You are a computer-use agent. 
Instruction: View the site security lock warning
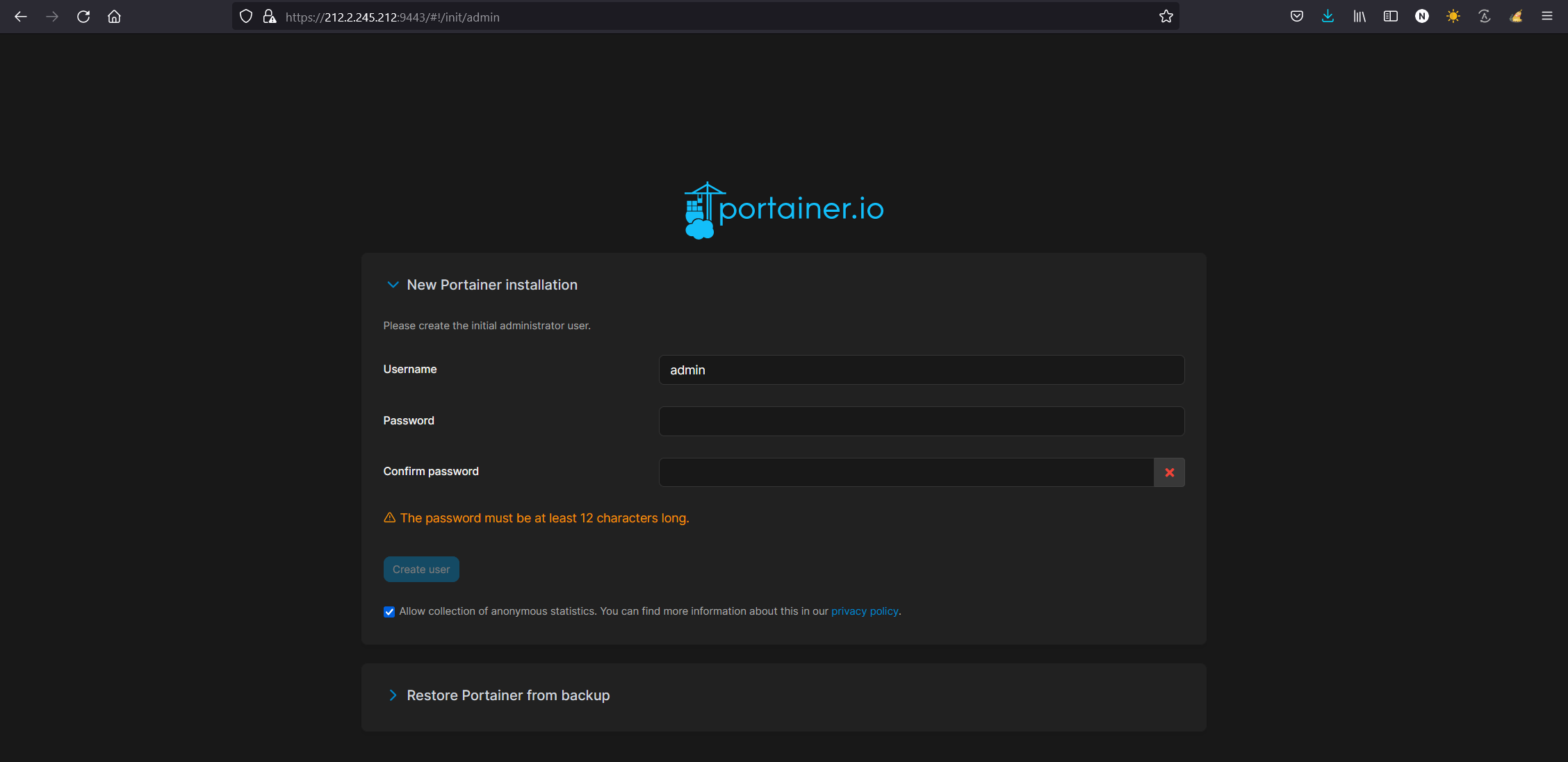[270, 17]
